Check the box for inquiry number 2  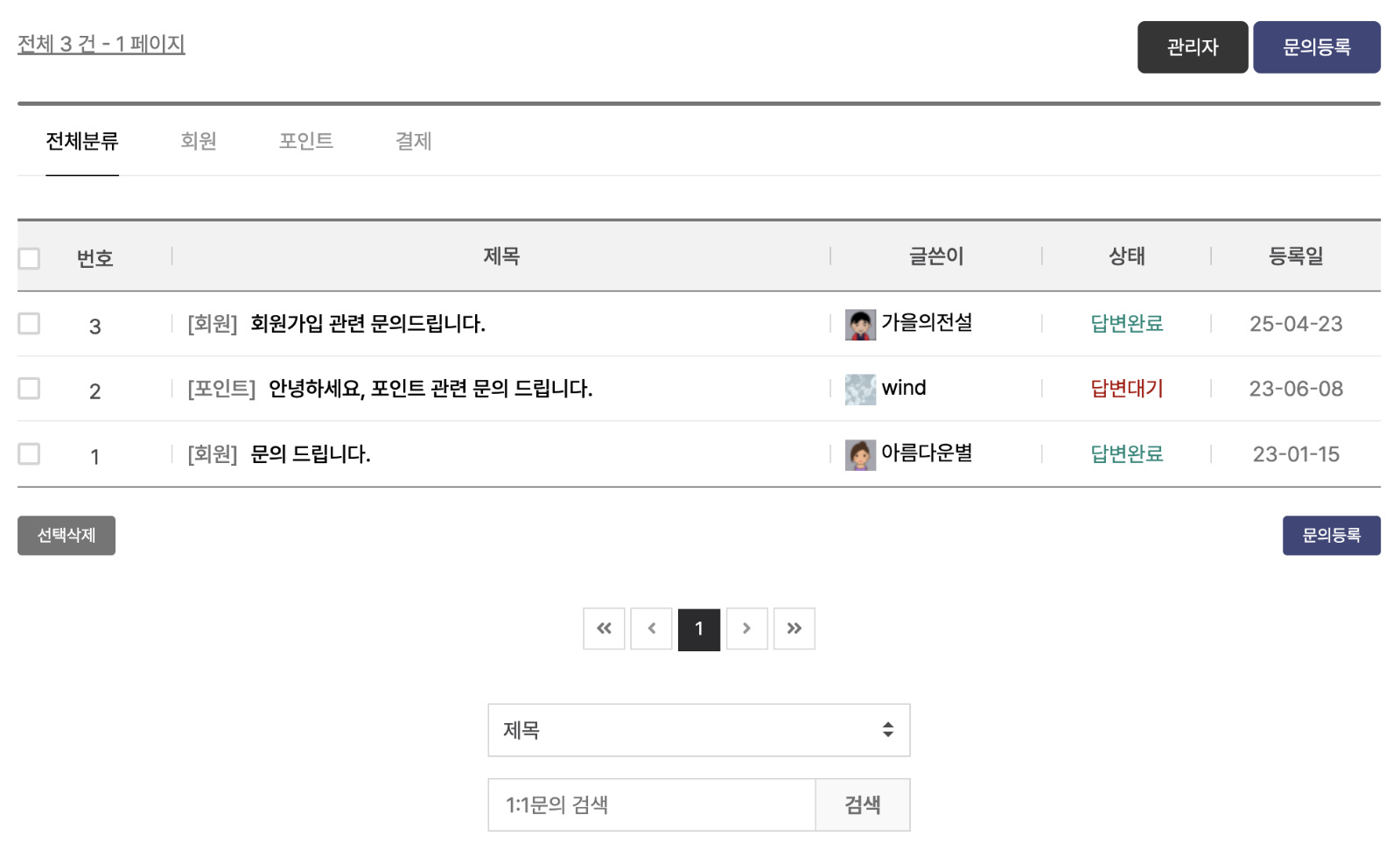point(29,388)
